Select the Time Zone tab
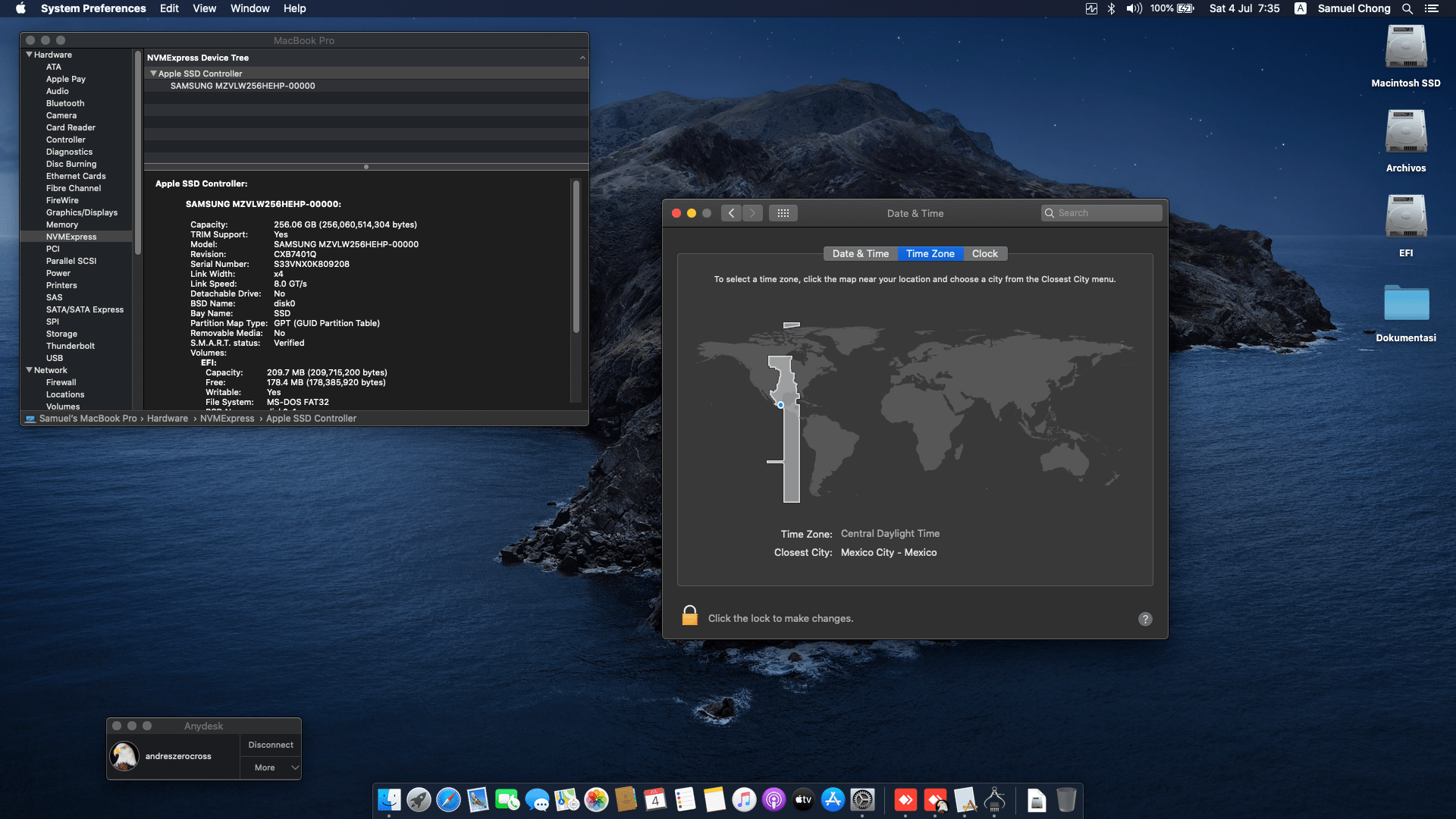Viewport: 1456px width, 819px height. click(930, 254)
